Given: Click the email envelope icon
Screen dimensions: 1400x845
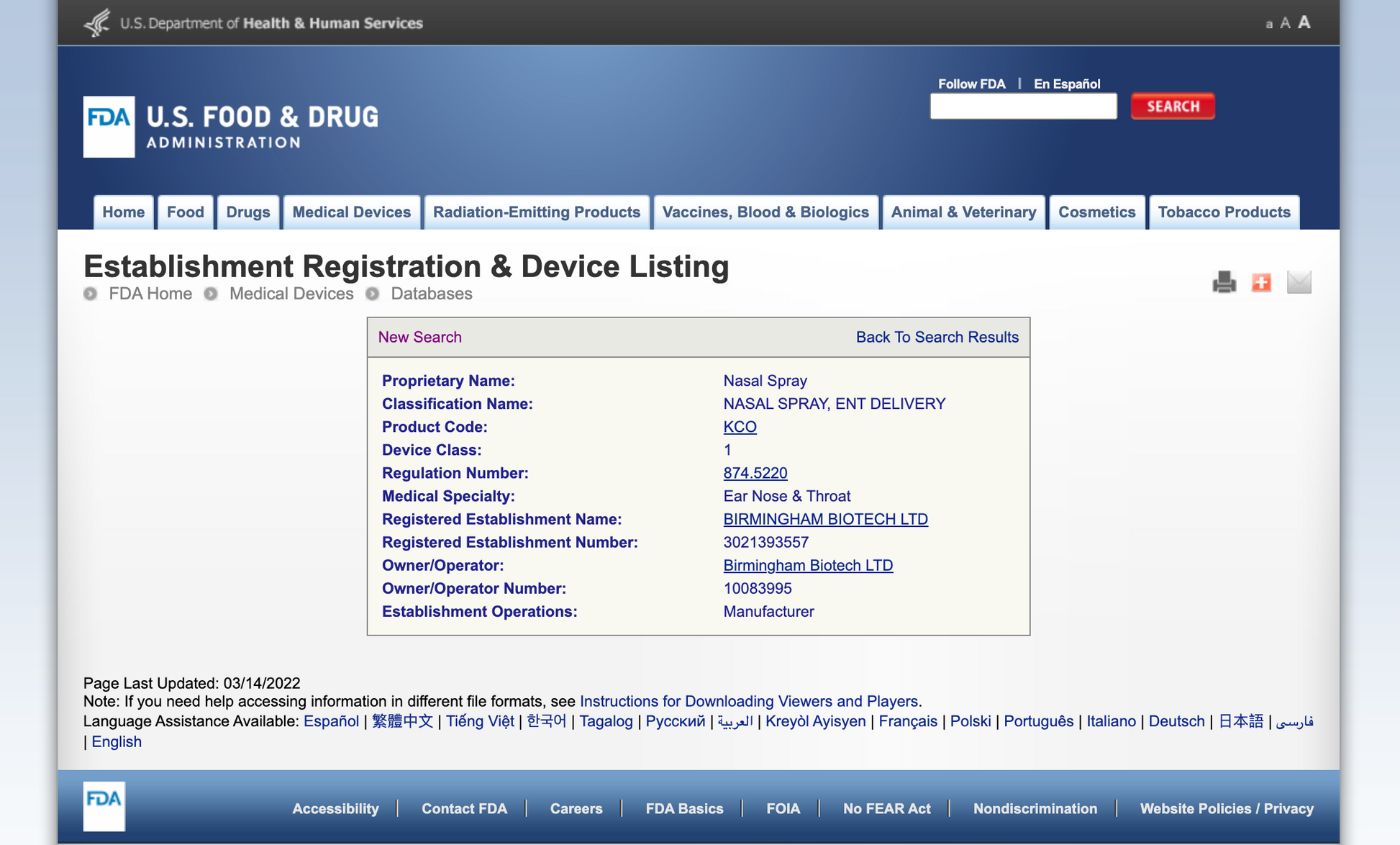Looking at the screenshot, I should point(1299,282).
